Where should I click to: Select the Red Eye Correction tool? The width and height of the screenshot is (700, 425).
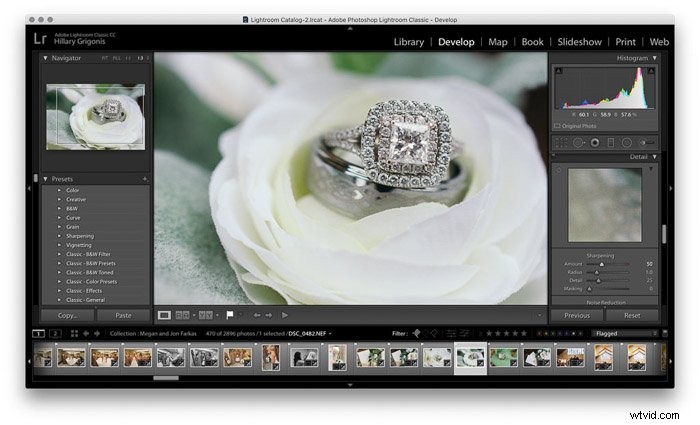(595, 143)
